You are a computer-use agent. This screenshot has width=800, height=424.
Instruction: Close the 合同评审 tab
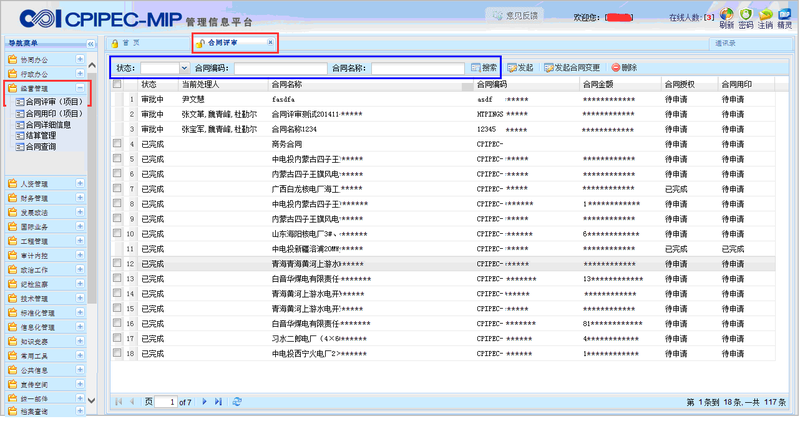pyautogui.click(x=270, y=42)
